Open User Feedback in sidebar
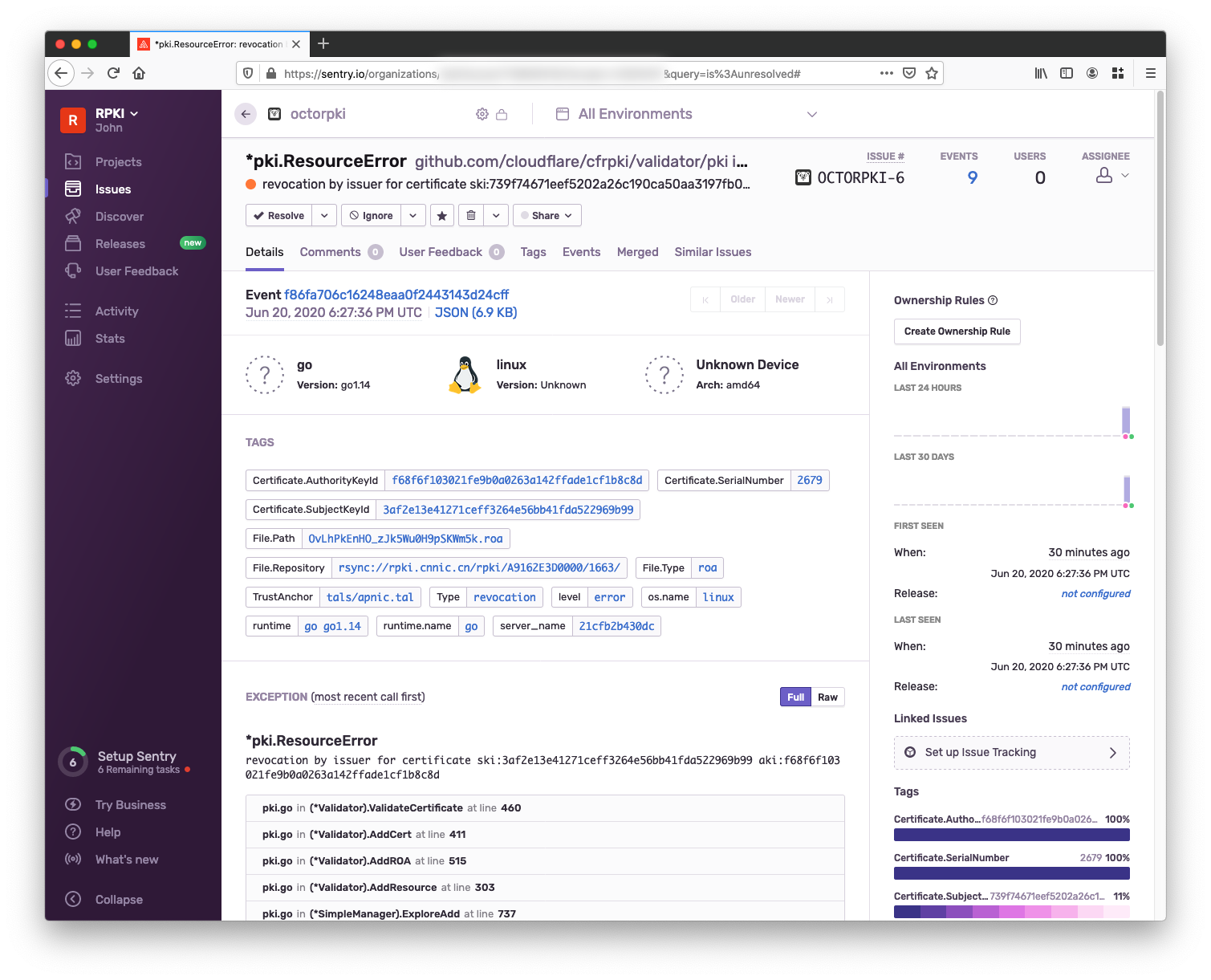The image size is (1211, 980). pyautogui.click(x=136, y=271)
